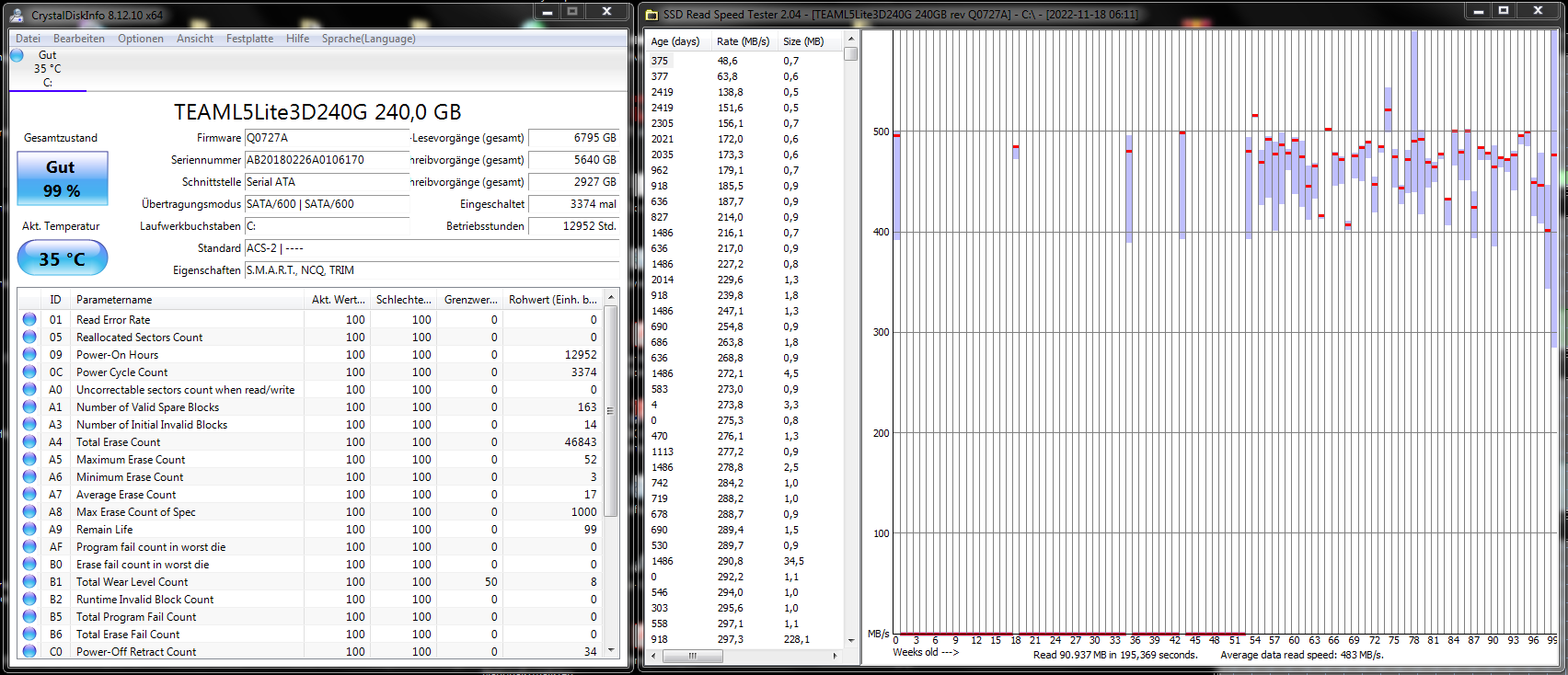Click the Schnittstelle field Serial ATA
This screenshot has width=1568, height=675.
[x=327, y=182]
